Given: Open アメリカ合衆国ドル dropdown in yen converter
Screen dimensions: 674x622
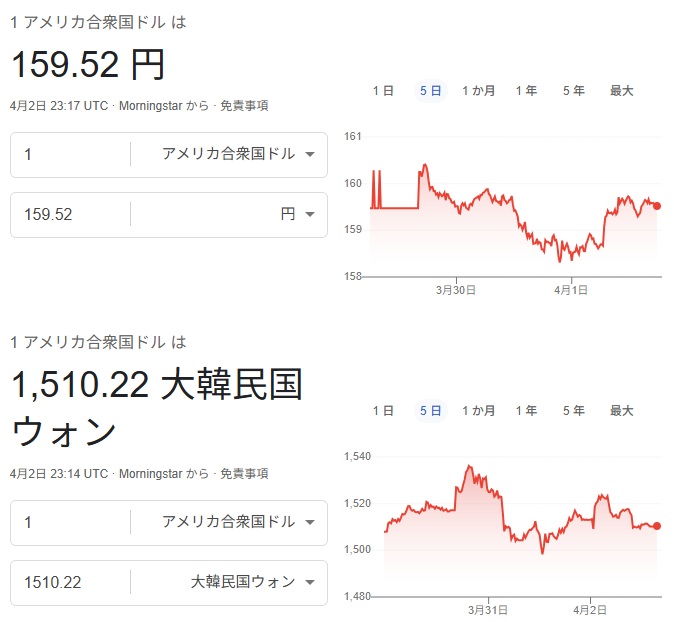Looking at the screenshot, I should pyautogui.click(x=238, y=154).
